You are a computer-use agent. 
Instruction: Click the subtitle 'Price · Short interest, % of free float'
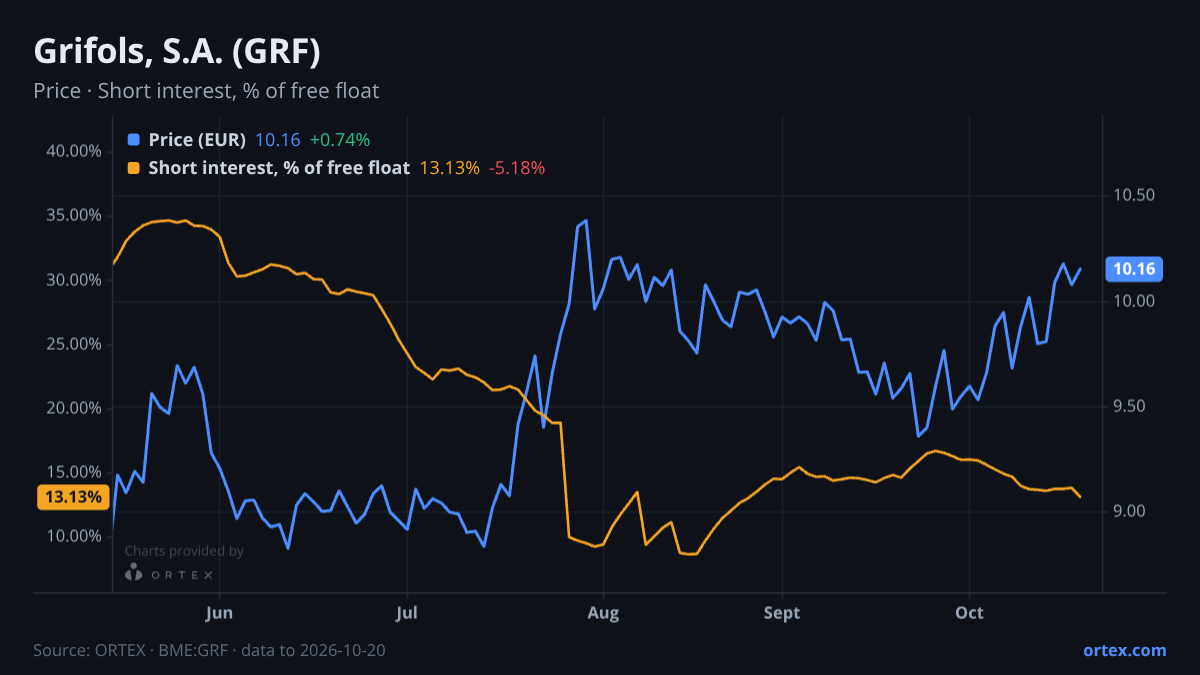click(x=206, y=91)
